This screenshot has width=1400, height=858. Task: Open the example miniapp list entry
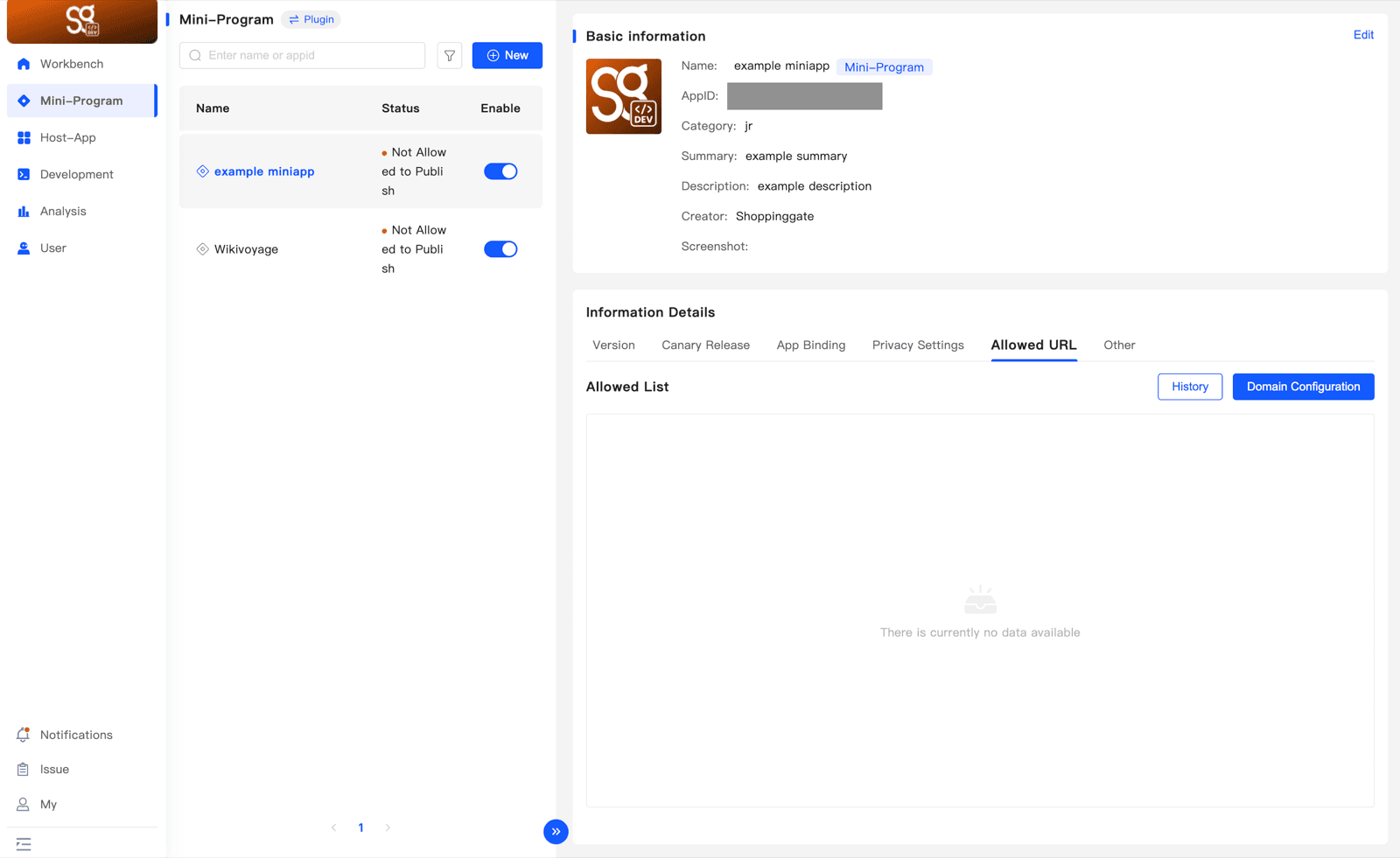tap(264, 171)
